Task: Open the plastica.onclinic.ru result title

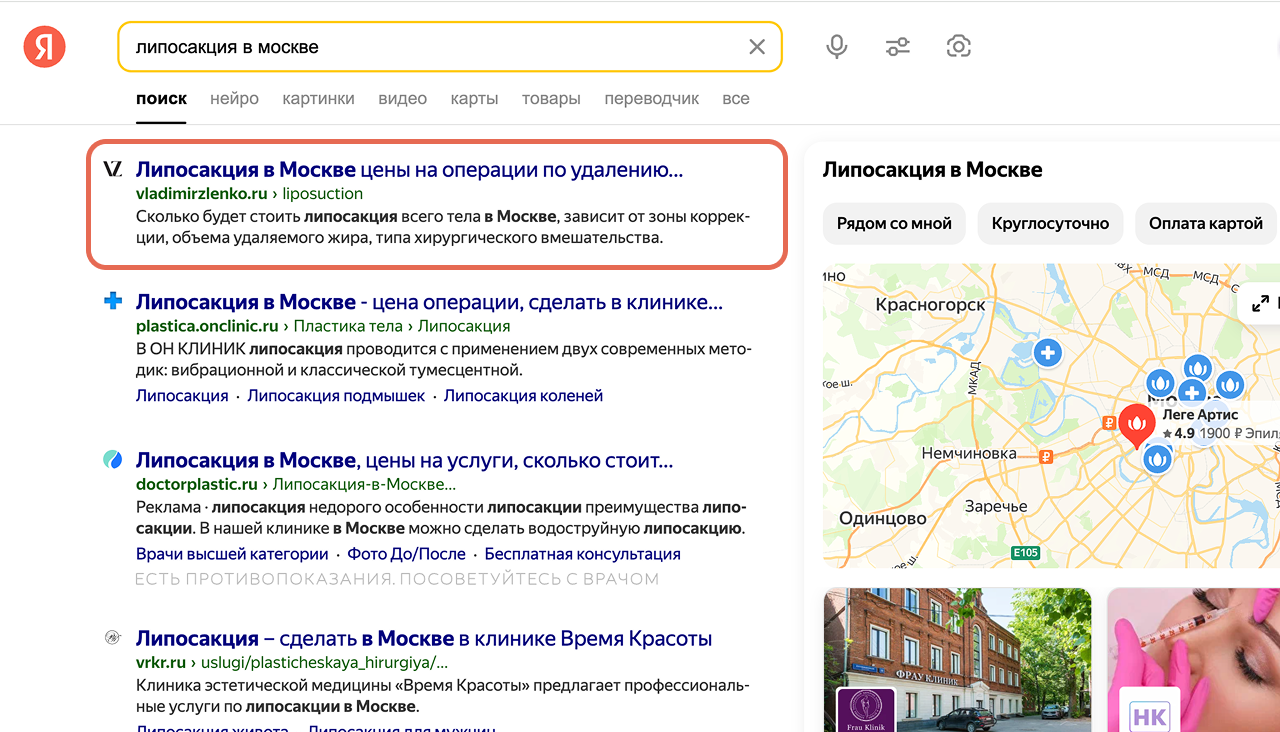Action: [x=429, y=302]
